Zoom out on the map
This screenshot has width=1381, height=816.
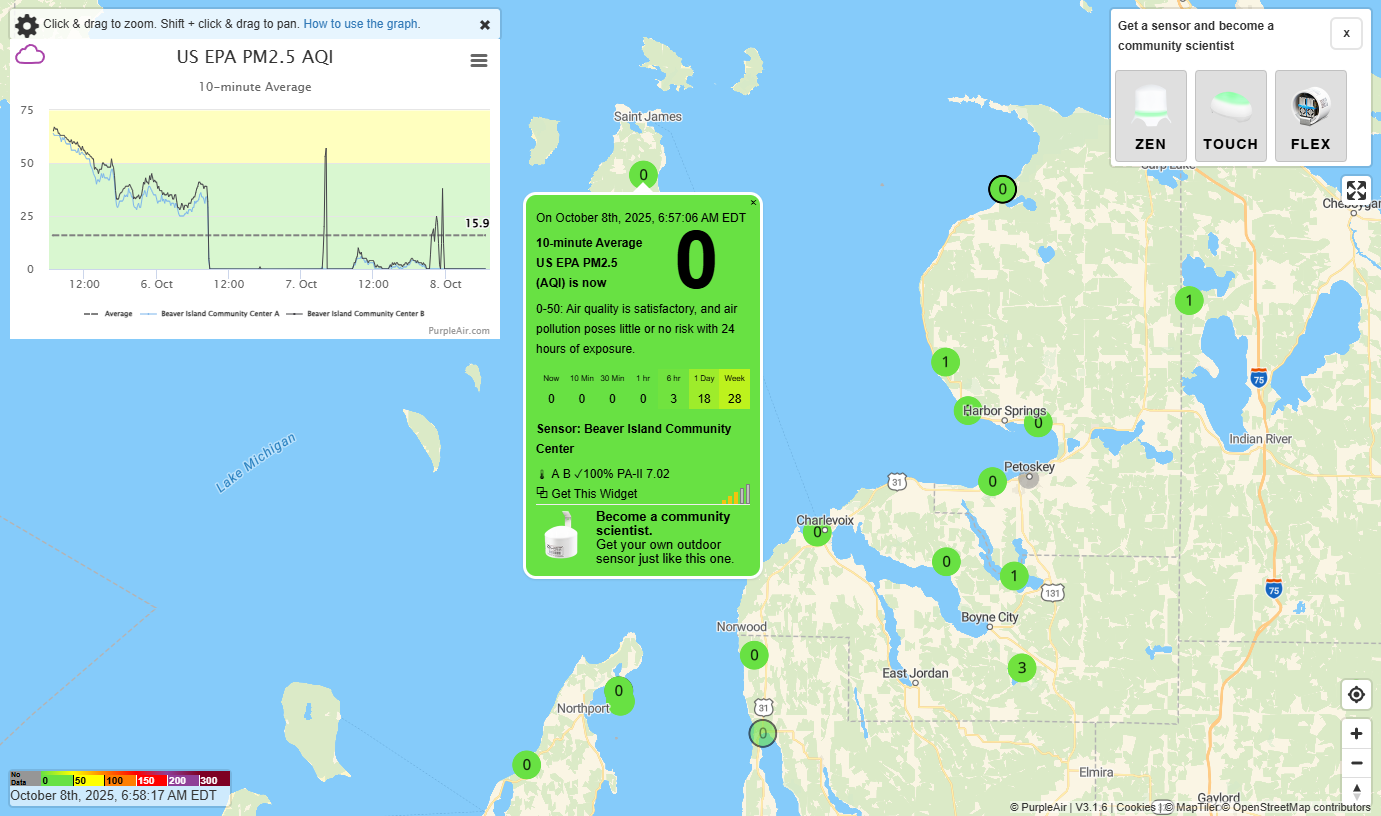coord(1356,763)
